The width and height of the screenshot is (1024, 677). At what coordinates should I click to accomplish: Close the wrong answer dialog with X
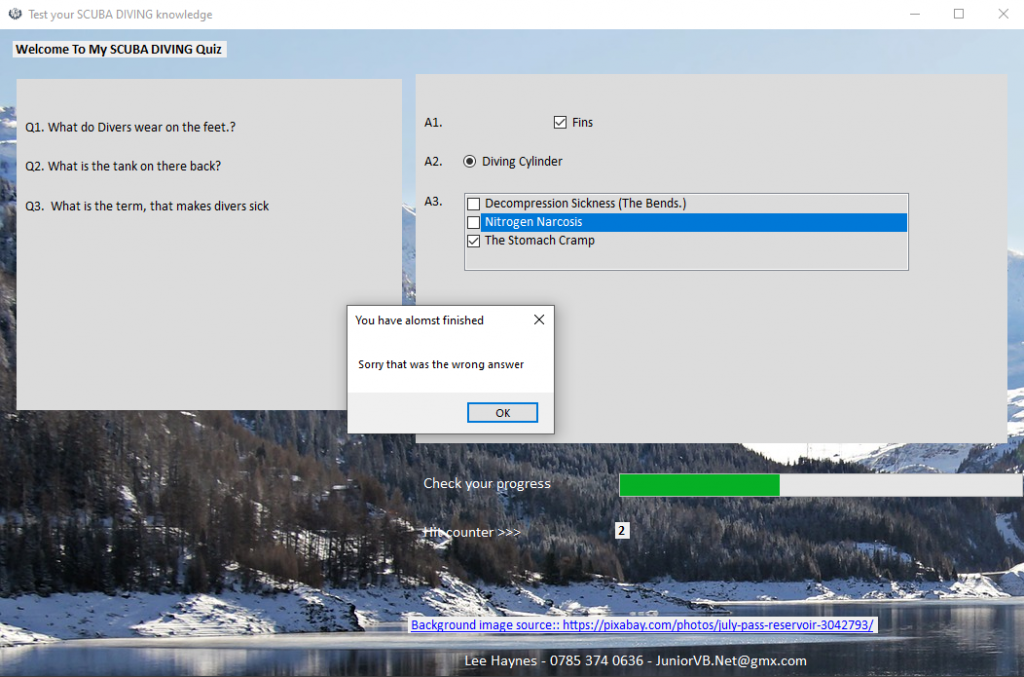539,320
